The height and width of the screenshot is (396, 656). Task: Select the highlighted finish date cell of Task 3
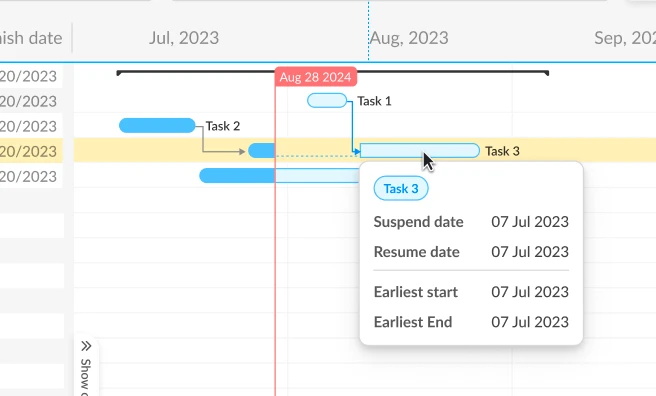tap(31, 151)
